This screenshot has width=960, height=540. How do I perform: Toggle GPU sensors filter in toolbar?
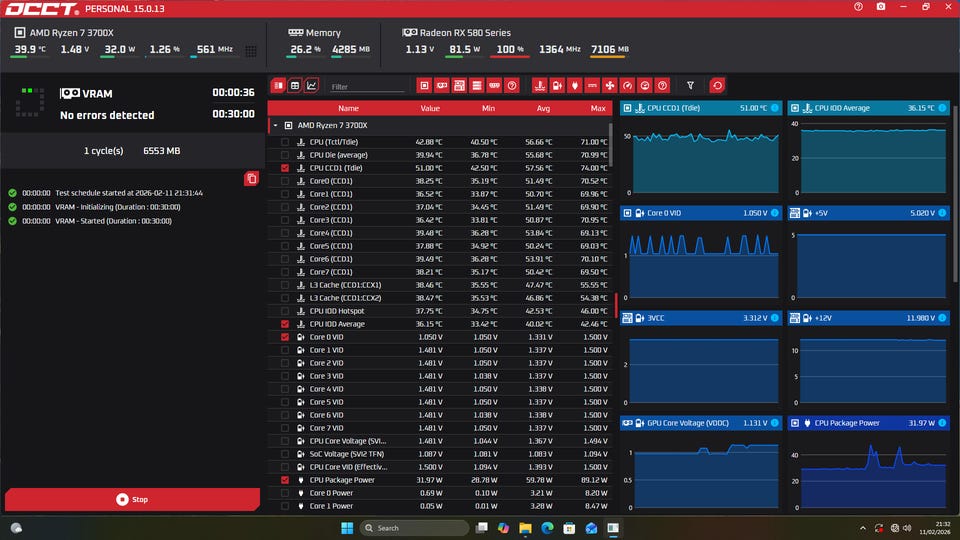point(441,86)
